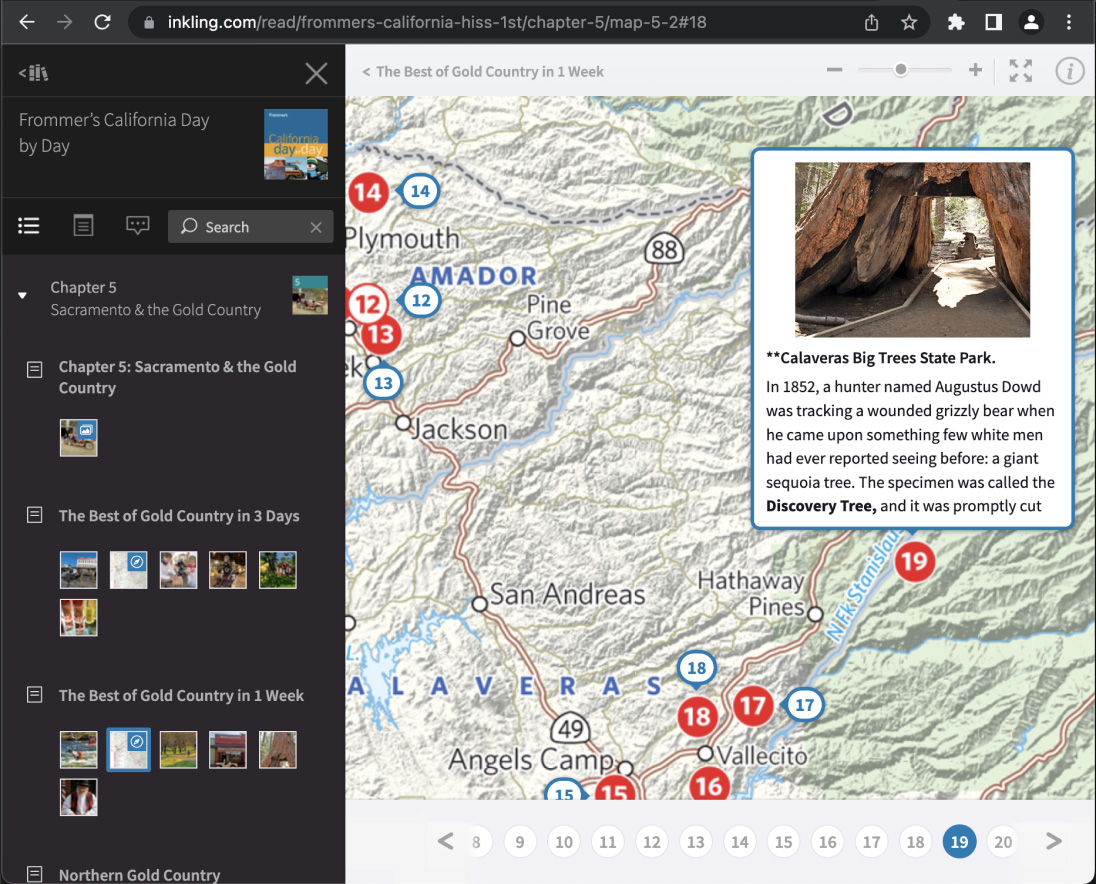Open the comments speech bubble icon
Screen dimensions: 1096x884
(x=138, y=226)
